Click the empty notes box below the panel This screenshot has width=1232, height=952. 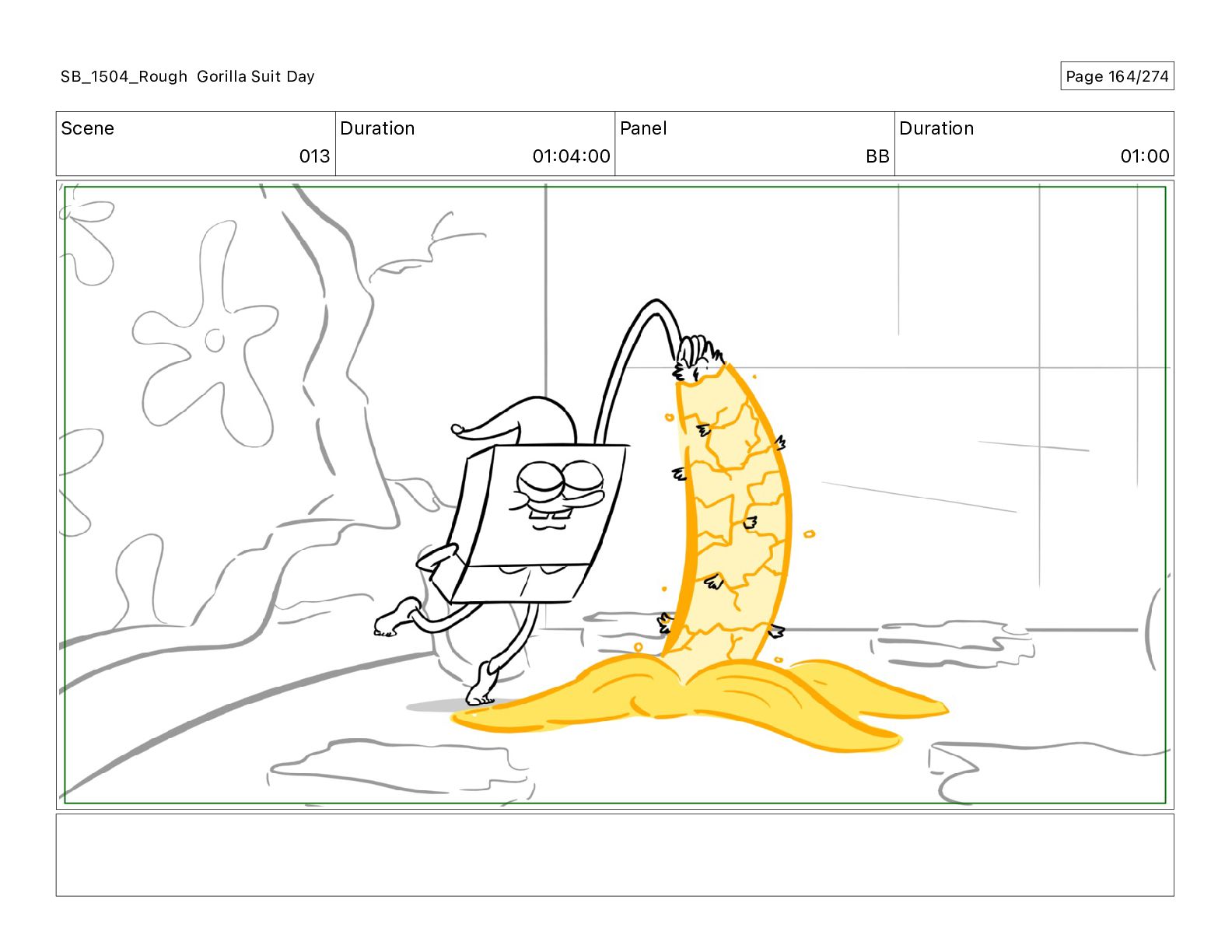[x=614, y=855]
